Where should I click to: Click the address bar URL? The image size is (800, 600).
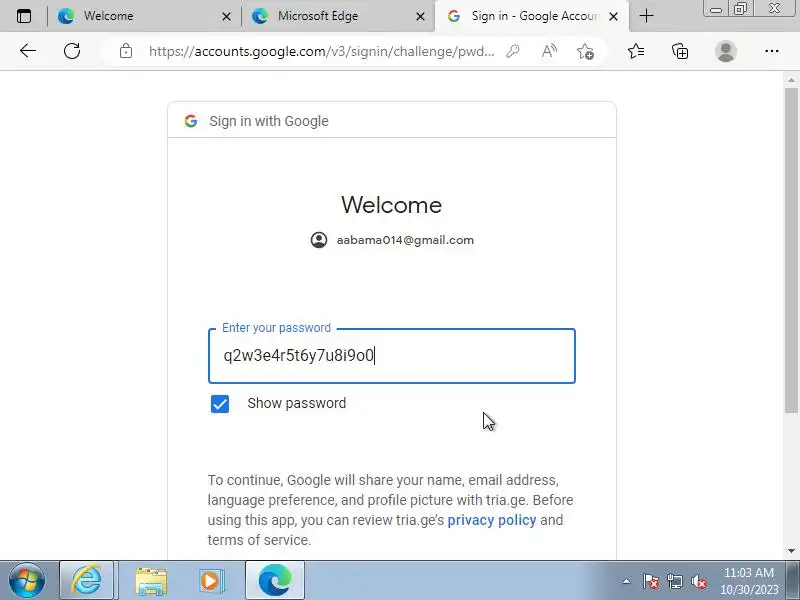click(x=321, y=52)
